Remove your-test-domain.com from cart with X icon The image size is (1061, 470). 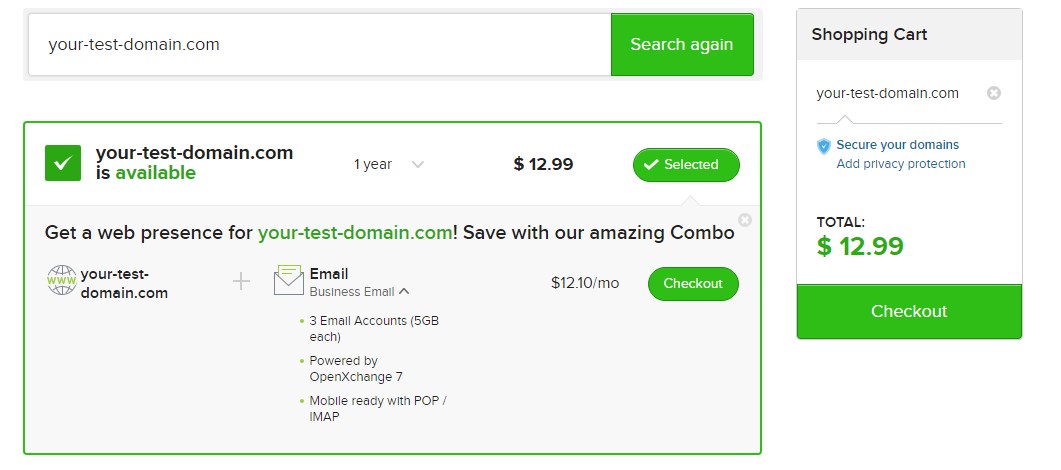pos(994,93)
